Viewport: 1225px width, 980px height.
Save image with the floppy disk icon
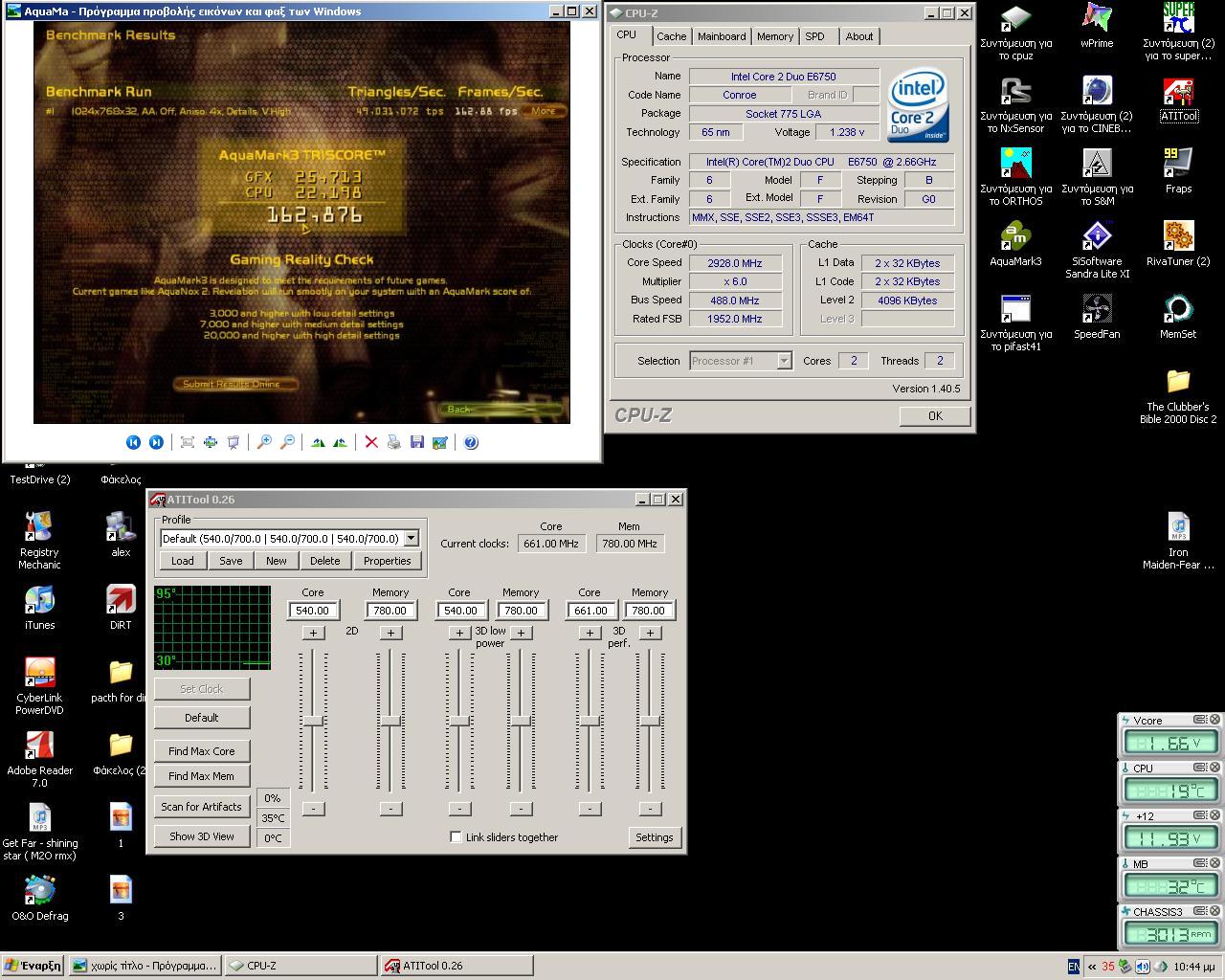[x=416, y=442]
